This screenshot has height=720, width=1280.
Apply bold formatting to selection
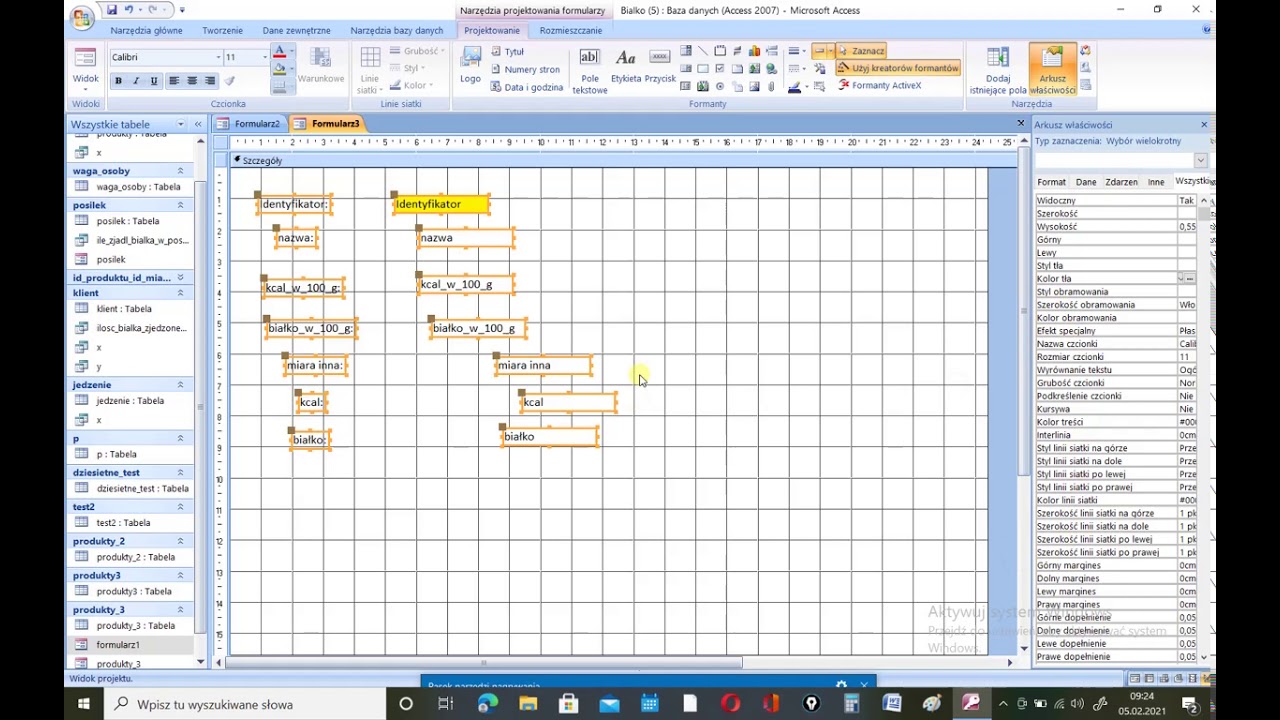(118, 81)
